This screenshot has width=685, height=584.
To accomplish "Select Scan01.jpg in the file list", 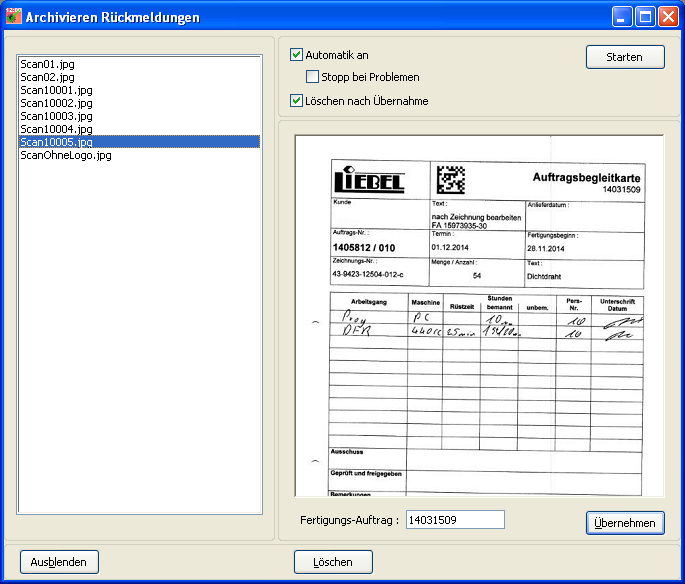I will click(x=47, y=64).
